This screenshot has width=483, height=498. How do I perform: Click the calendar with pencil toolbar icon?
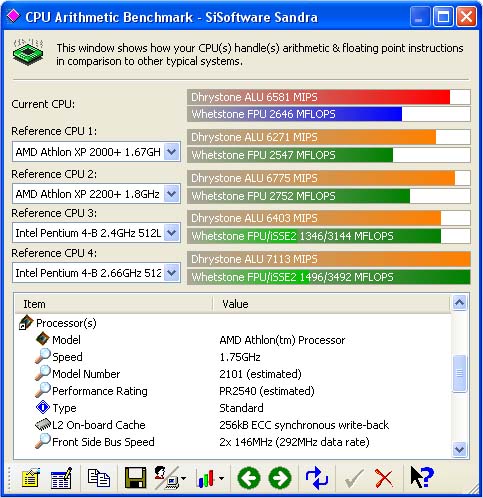point(61,478)
